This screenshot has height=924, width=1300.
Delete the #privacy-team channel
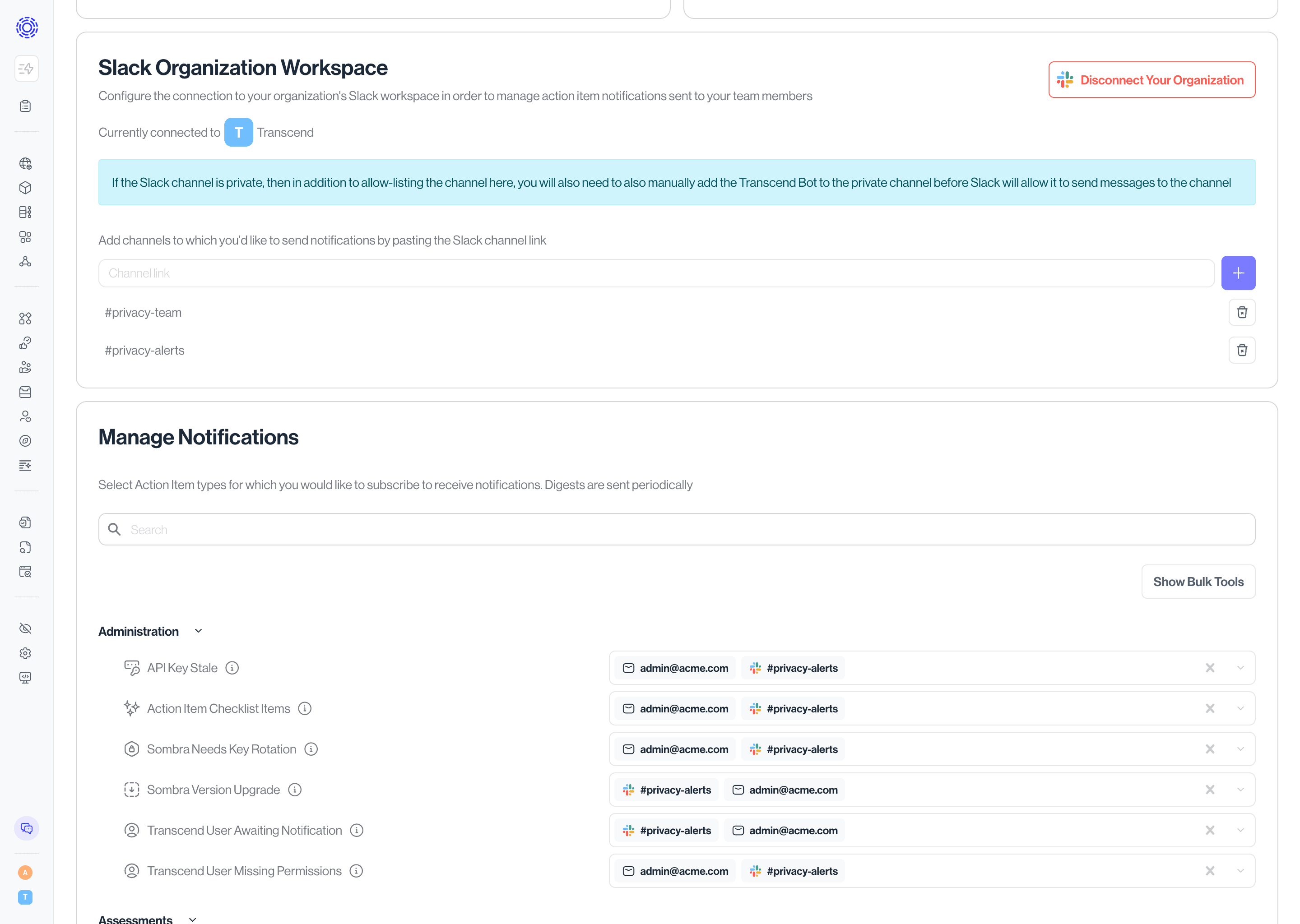click(x=1242, y=312)
